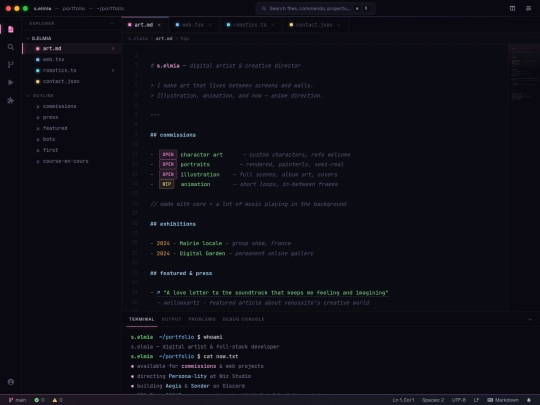The height and width of the screenshot is (405, 540).
Task: Open the OUTPUT panel tab
Action: 171,319
